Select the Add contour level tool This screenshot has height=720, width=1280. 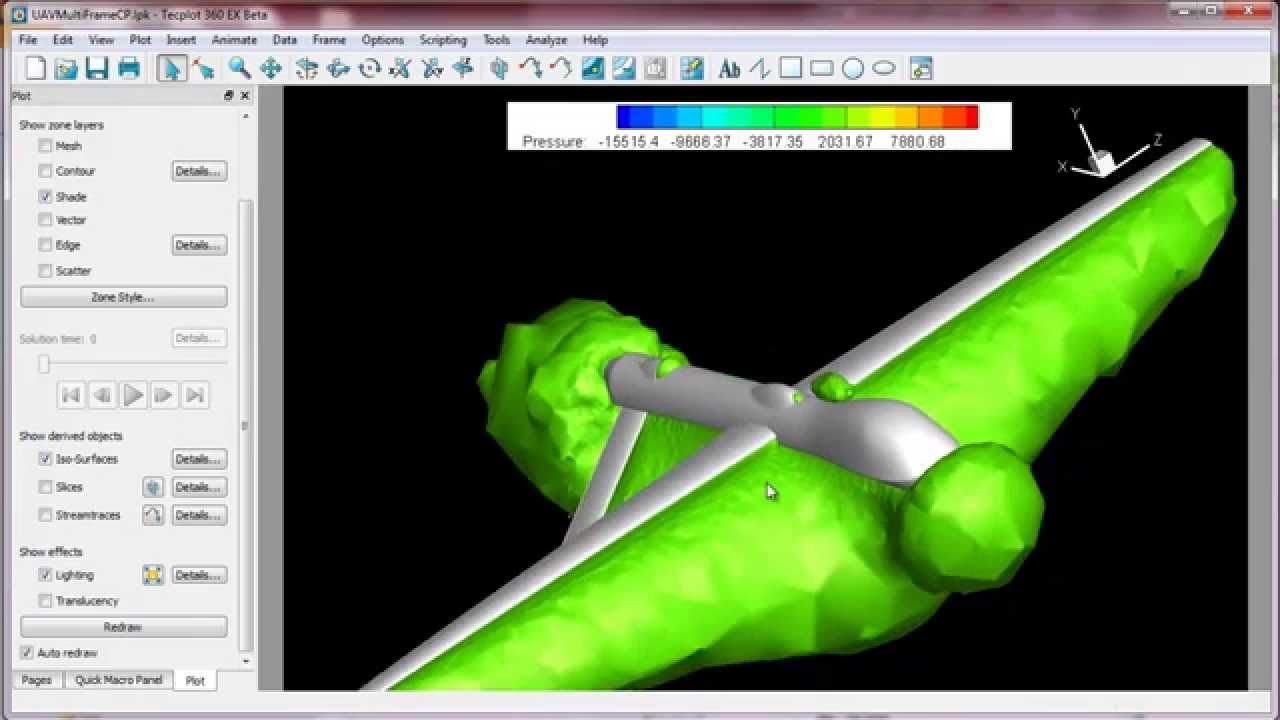tap(593, 68)
